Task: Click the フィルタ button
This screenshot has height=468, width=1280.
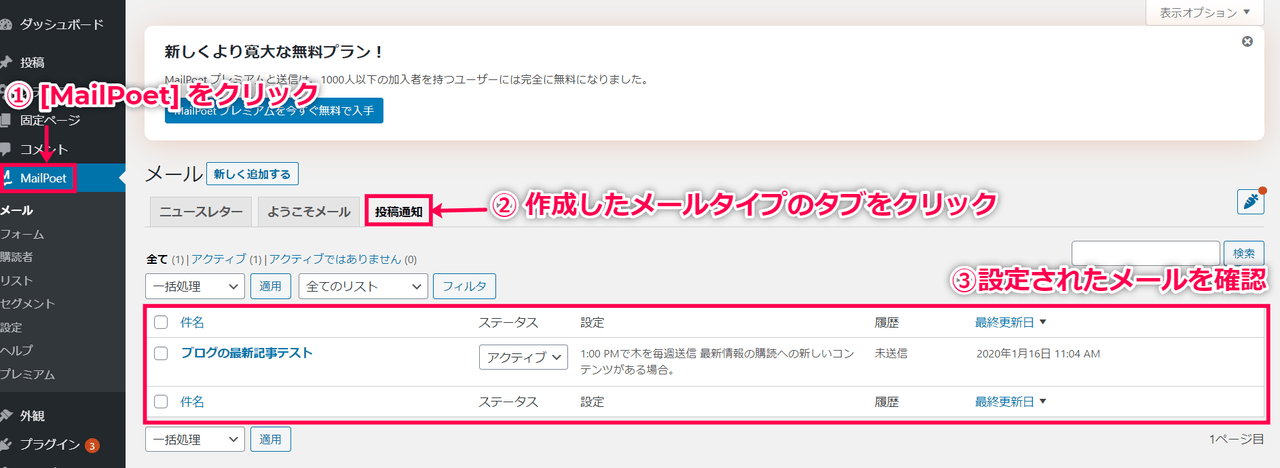Action: (464, 286)
